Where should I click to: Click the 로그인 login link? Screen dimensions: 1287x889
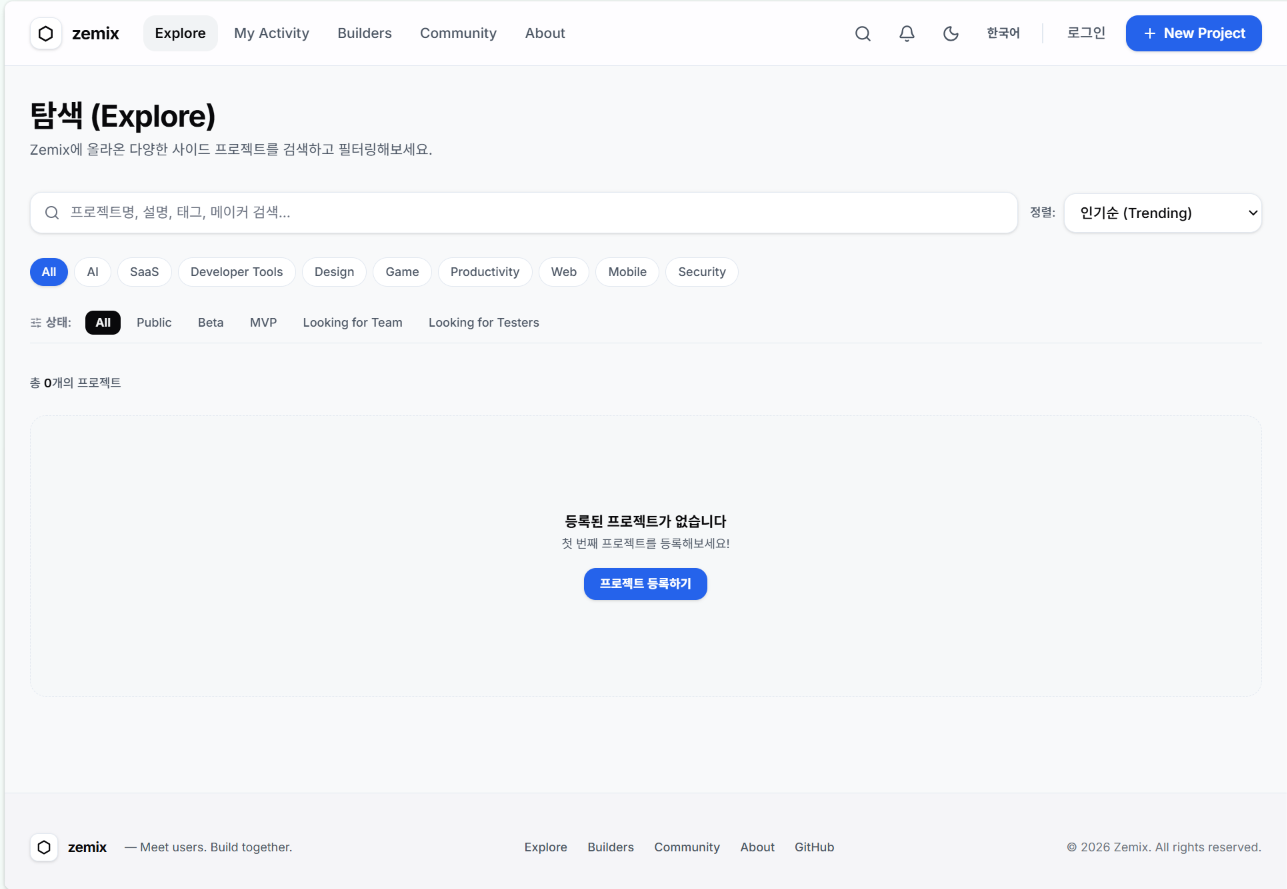[1086, 33]
